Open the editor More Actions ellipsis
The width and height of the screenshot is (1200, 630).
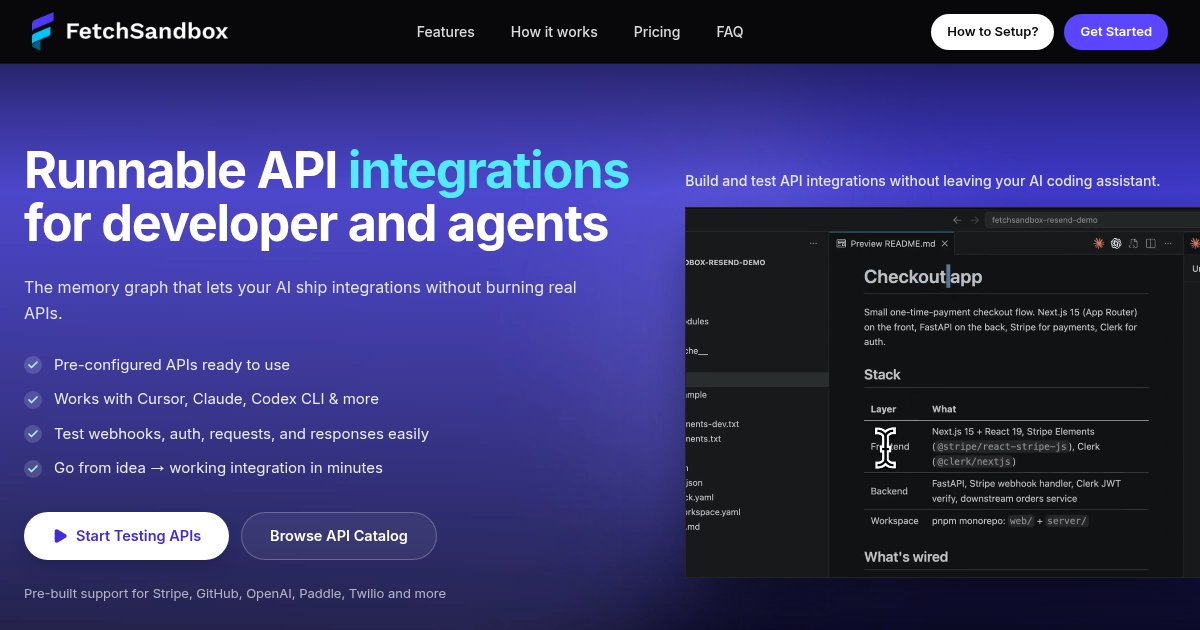click(x=1168, y=243)
